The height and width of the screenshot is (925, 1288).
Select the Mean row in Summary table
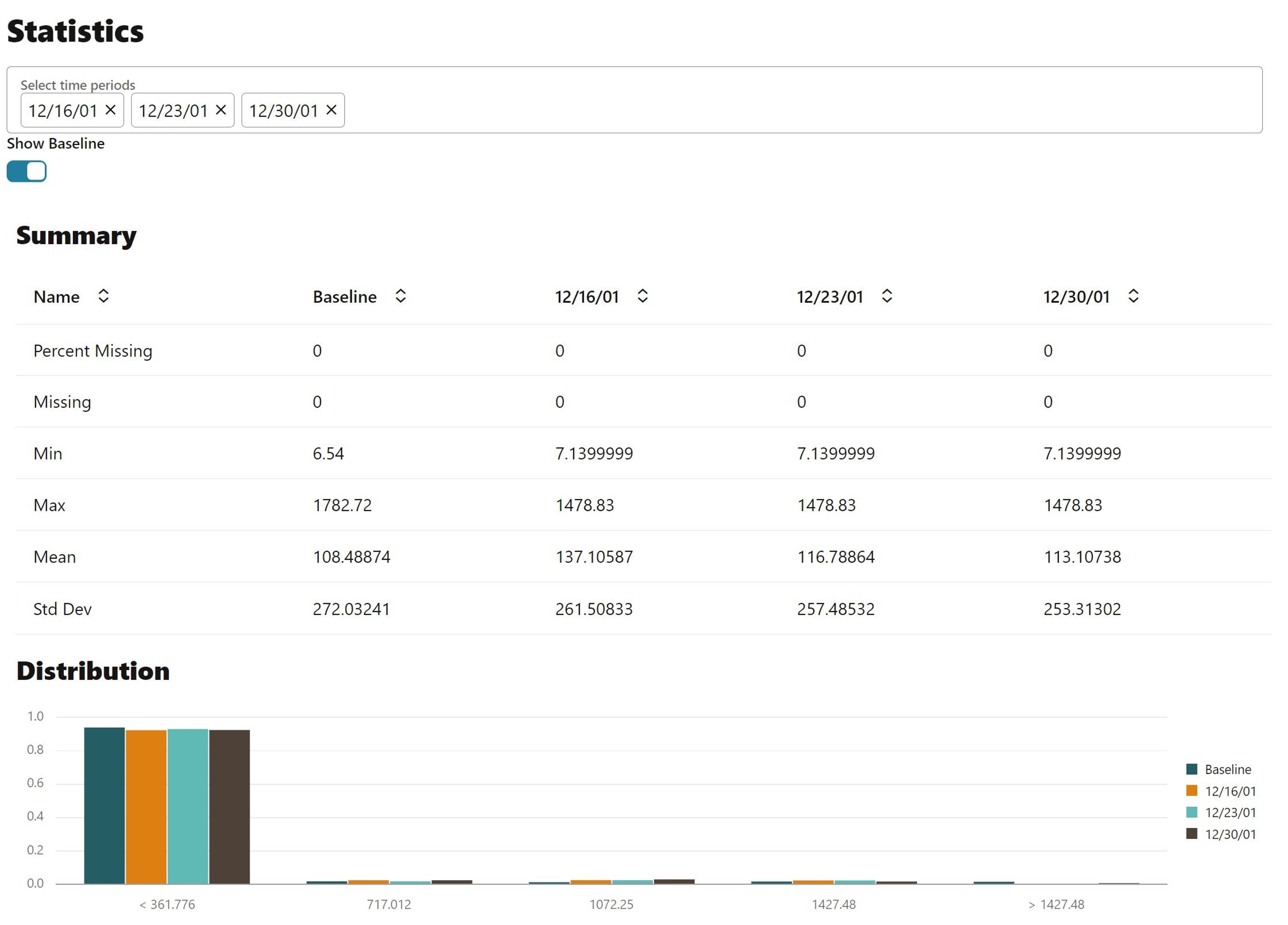click(x=55, y=557)
